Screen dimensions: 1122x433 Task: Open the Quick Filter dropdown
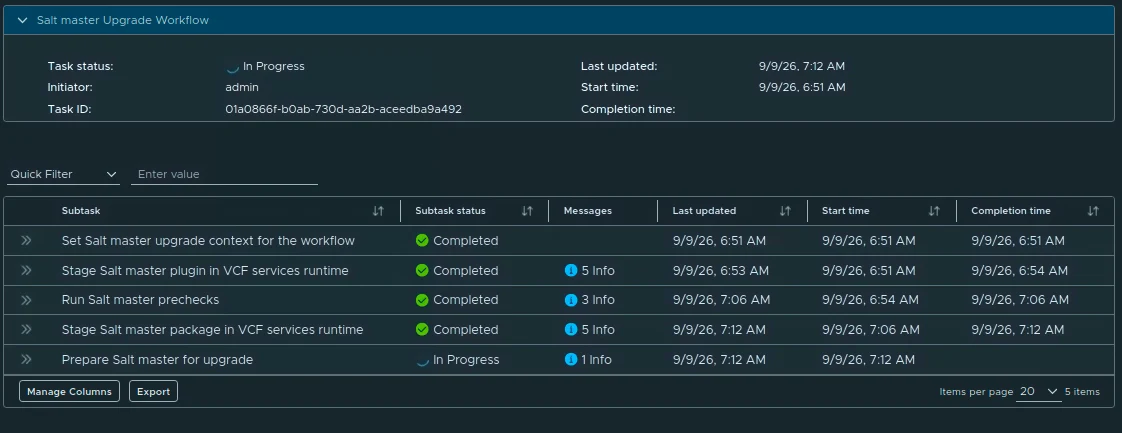(63, 174)
